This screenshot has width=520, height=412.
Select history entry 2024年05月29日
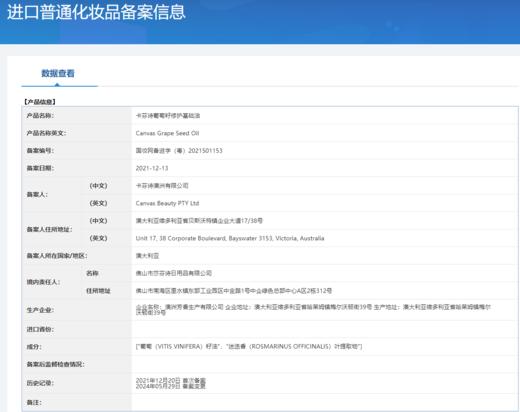pos(171,386)
